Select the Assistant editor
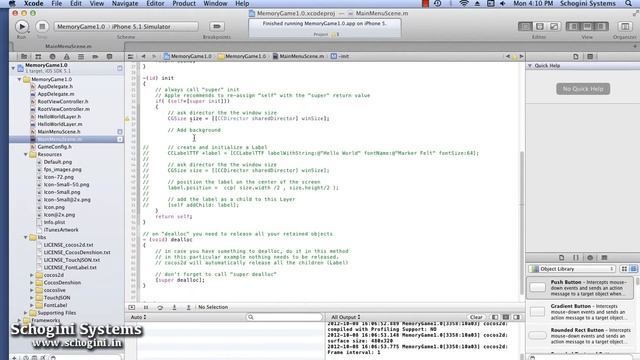Screen dimensions: 640x360 point(540,27)
